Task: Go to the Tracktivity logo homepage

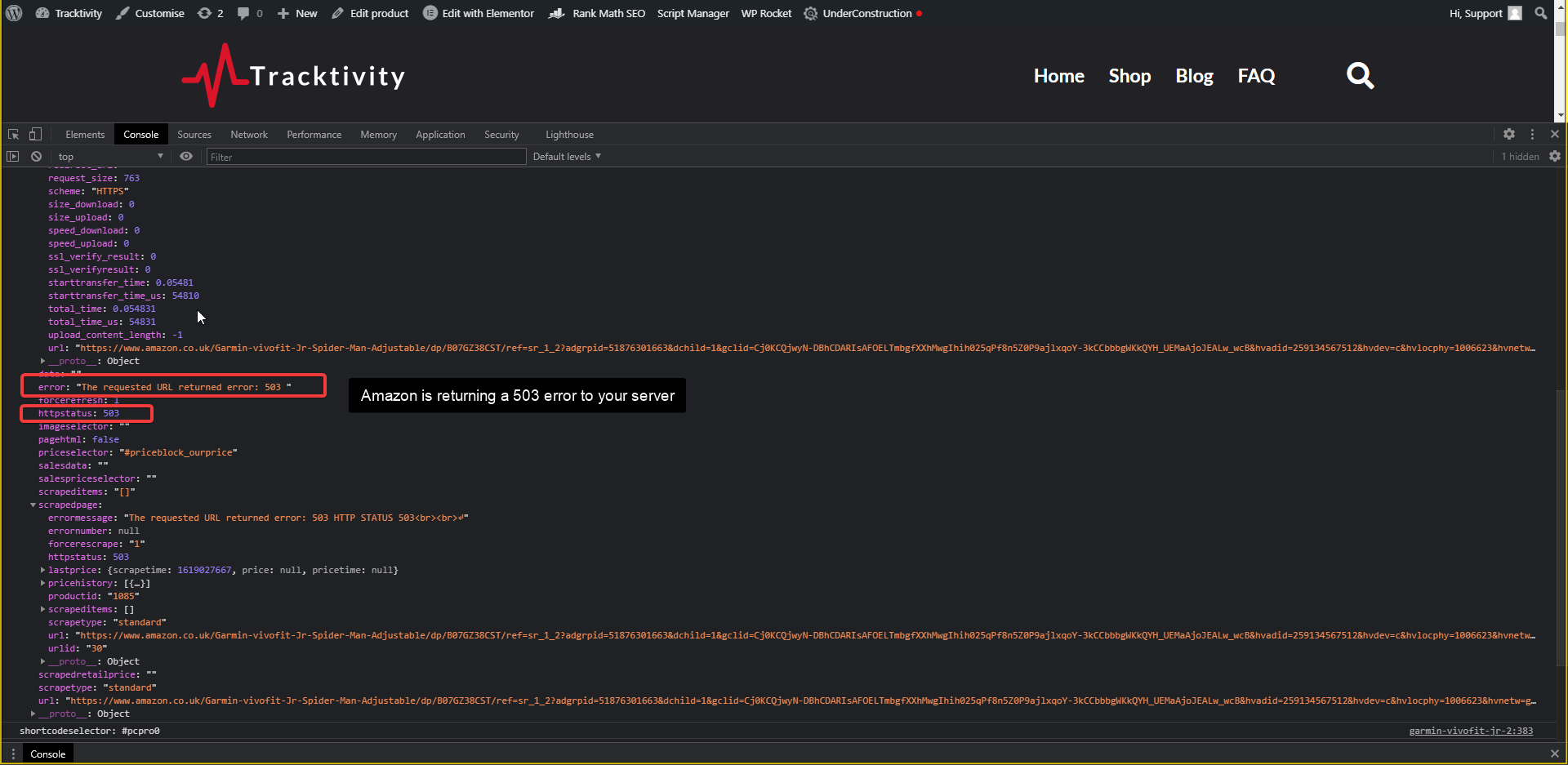Action: pos(293,75)
